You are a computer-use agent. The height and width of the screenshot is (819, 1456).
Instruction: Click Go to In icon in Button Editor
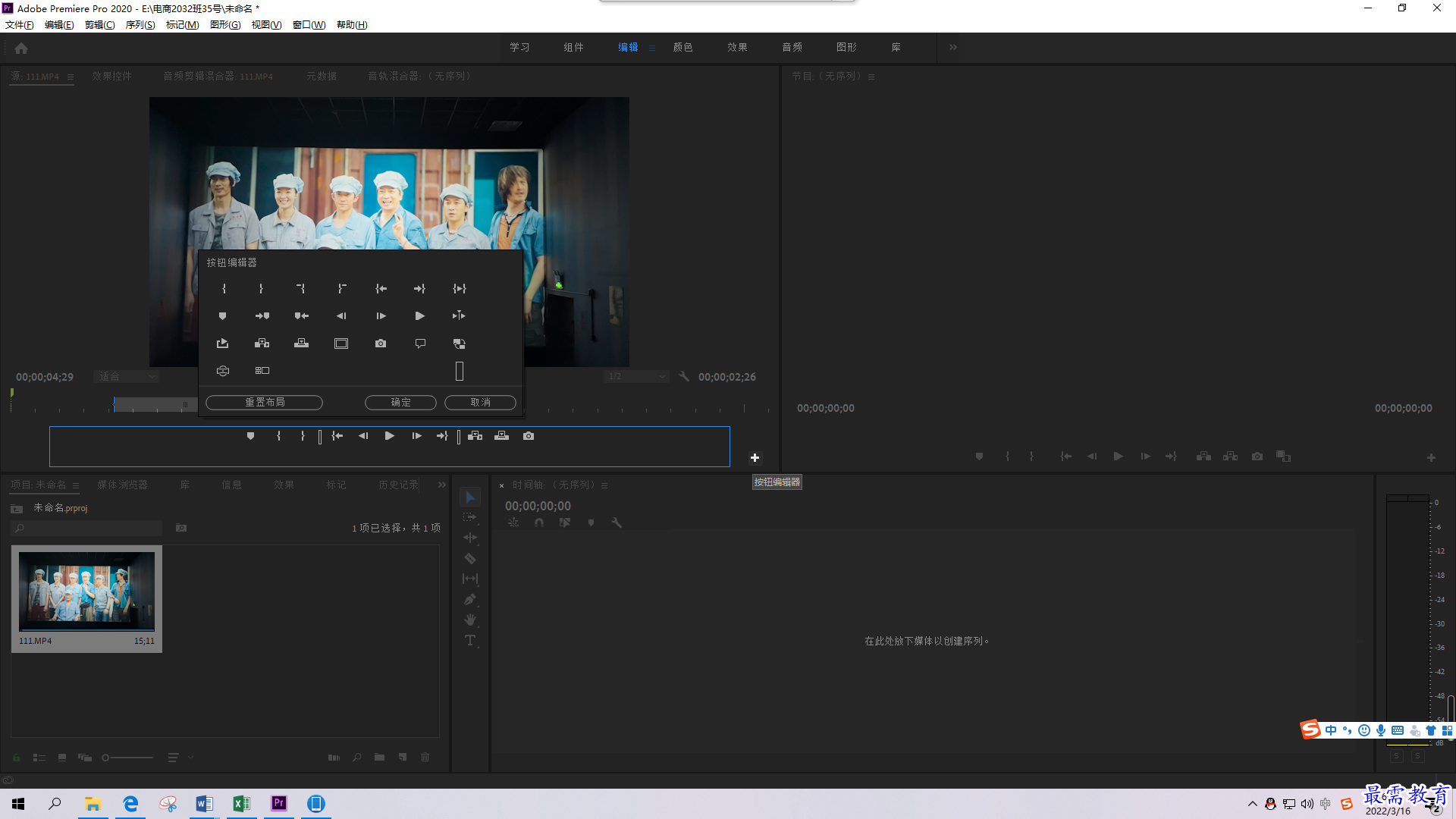[x=381, y=289]
